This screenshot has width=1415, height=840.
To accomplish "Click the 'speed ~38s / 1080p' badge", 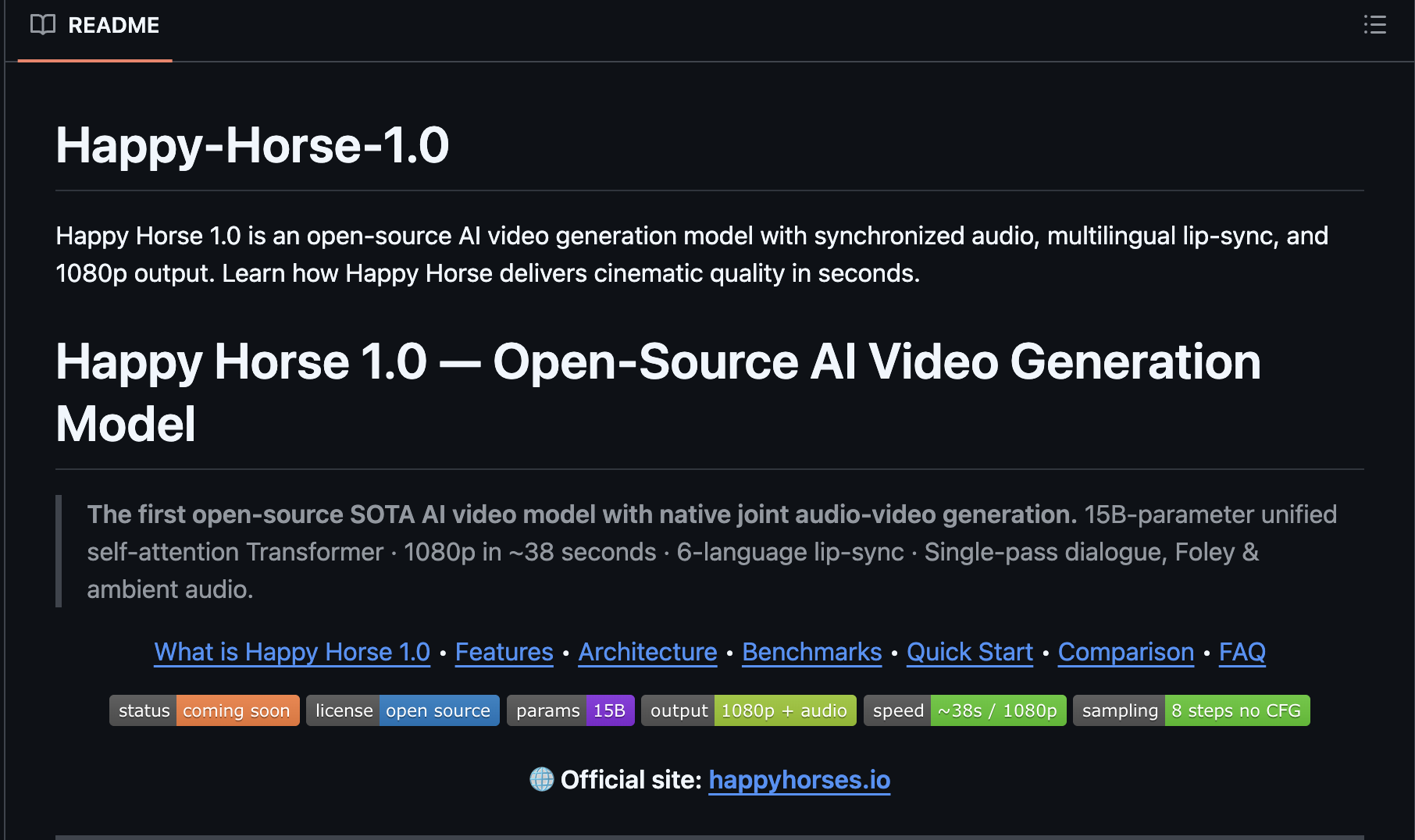I will point(965,710).
